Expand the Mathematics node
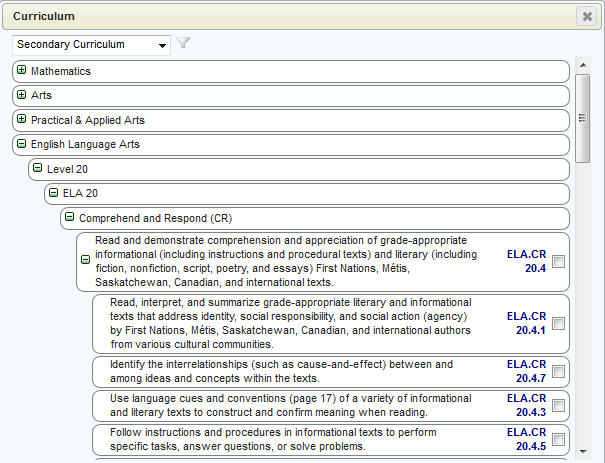Image resolution: width=605 pixels, height=463 pixels. [x=22, y=71]
